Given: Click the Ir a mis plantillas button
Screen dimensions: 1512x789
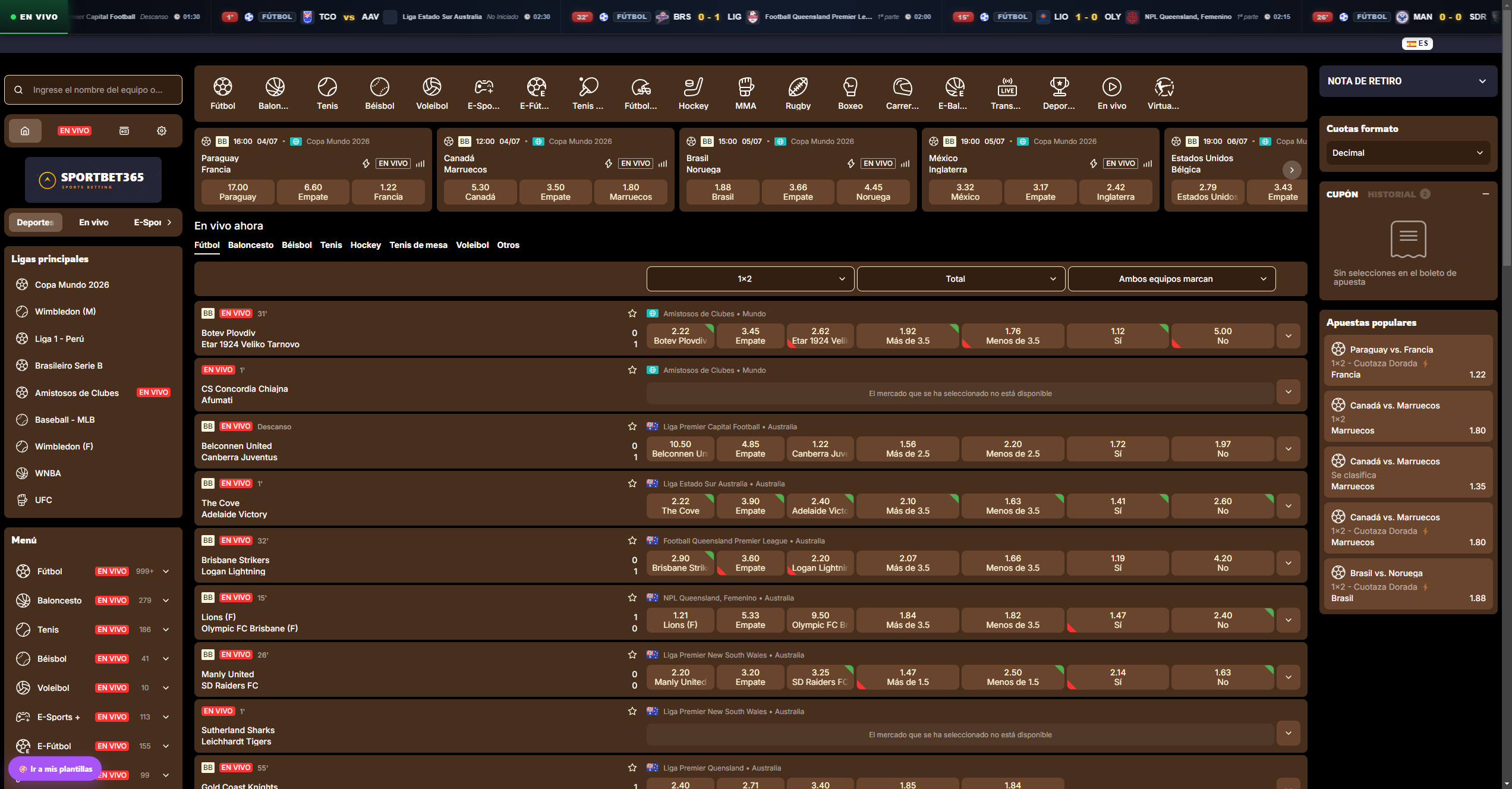Looking at the screenshot, I should tap(55, 769).
